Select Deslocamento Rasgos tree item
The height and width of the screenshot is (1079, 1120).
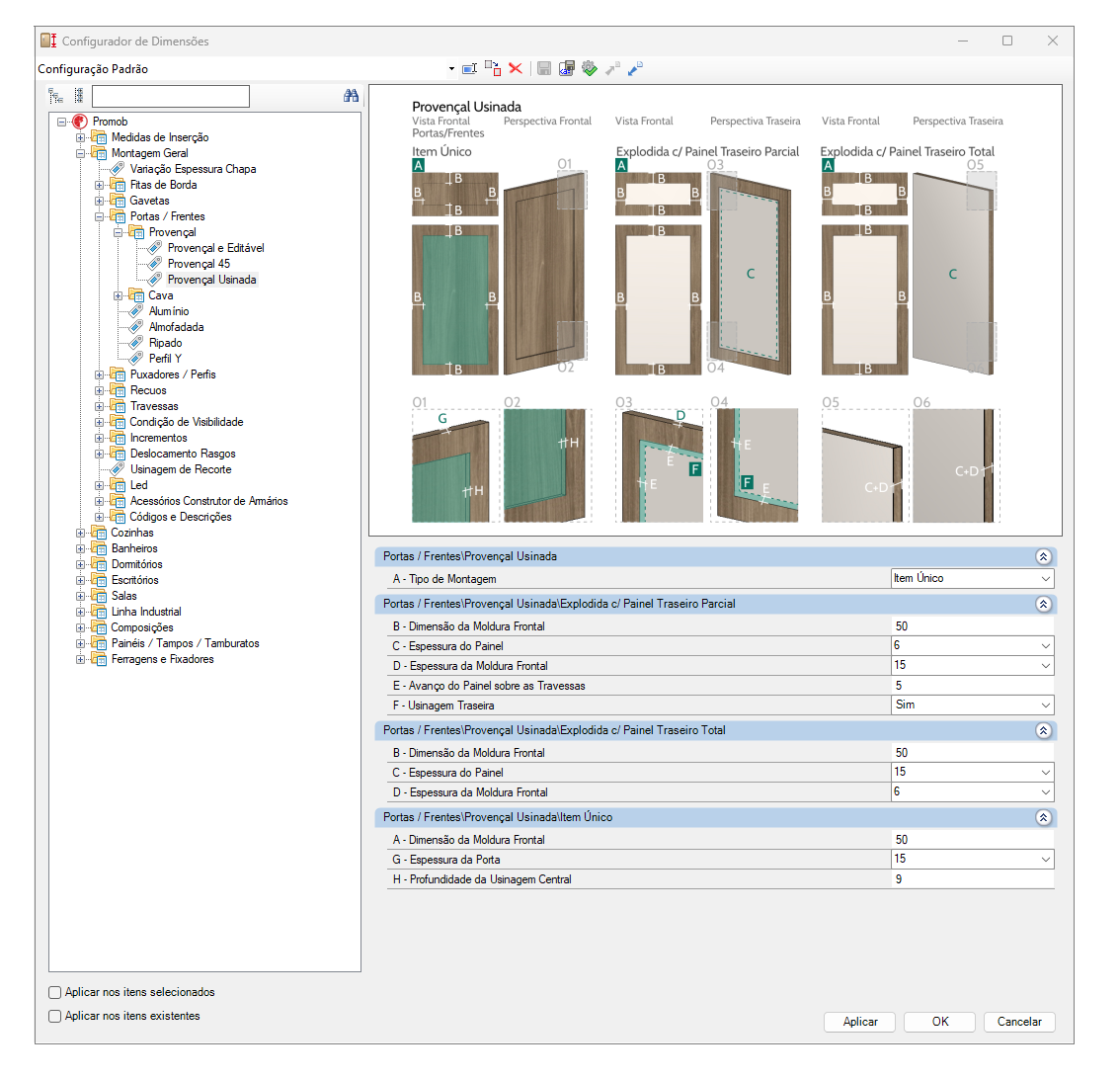pos(183,453)
